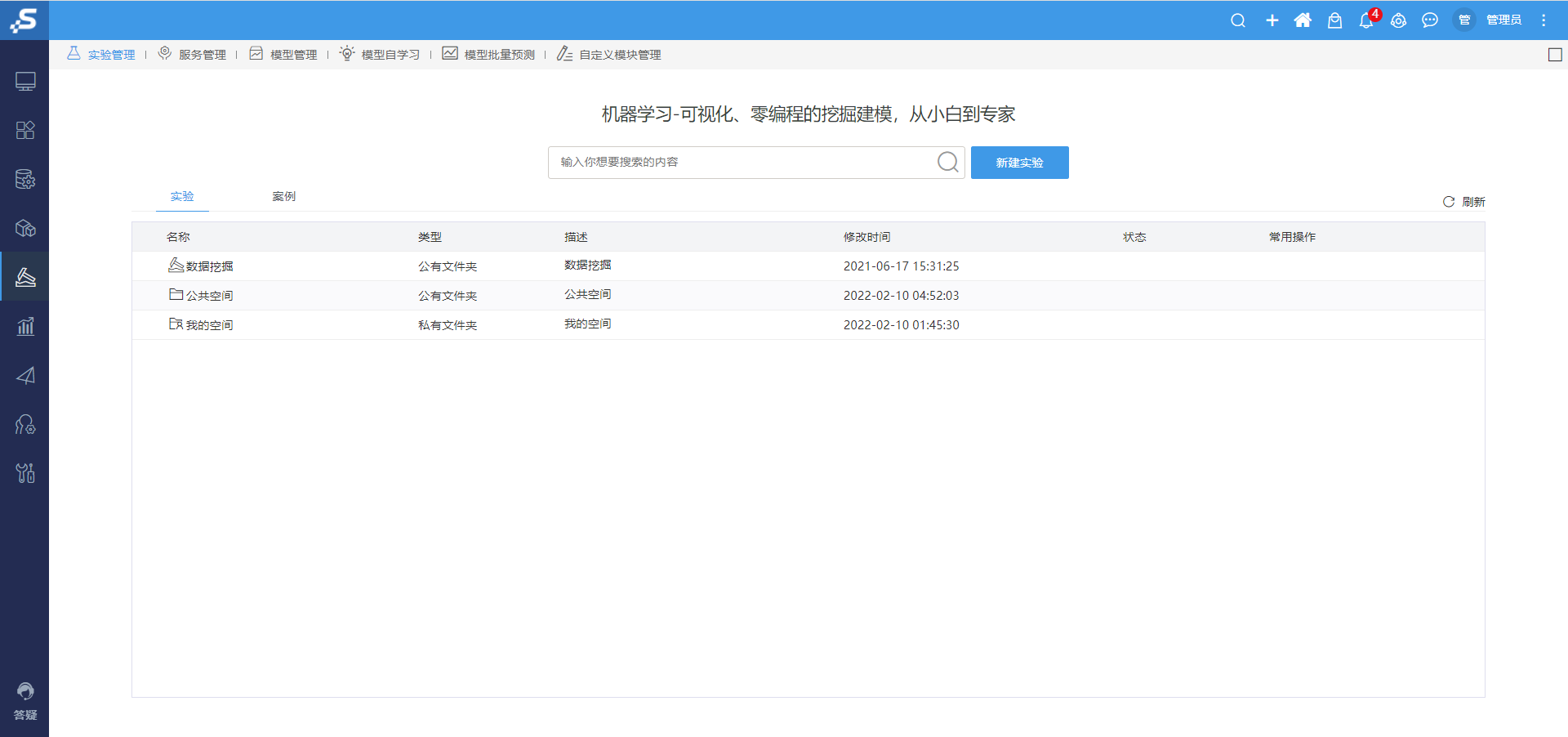Image resolution: width=1568 pixels, height=737 pixels.
Task: Click the 修改时间 column header
Action: pos(866,237)
